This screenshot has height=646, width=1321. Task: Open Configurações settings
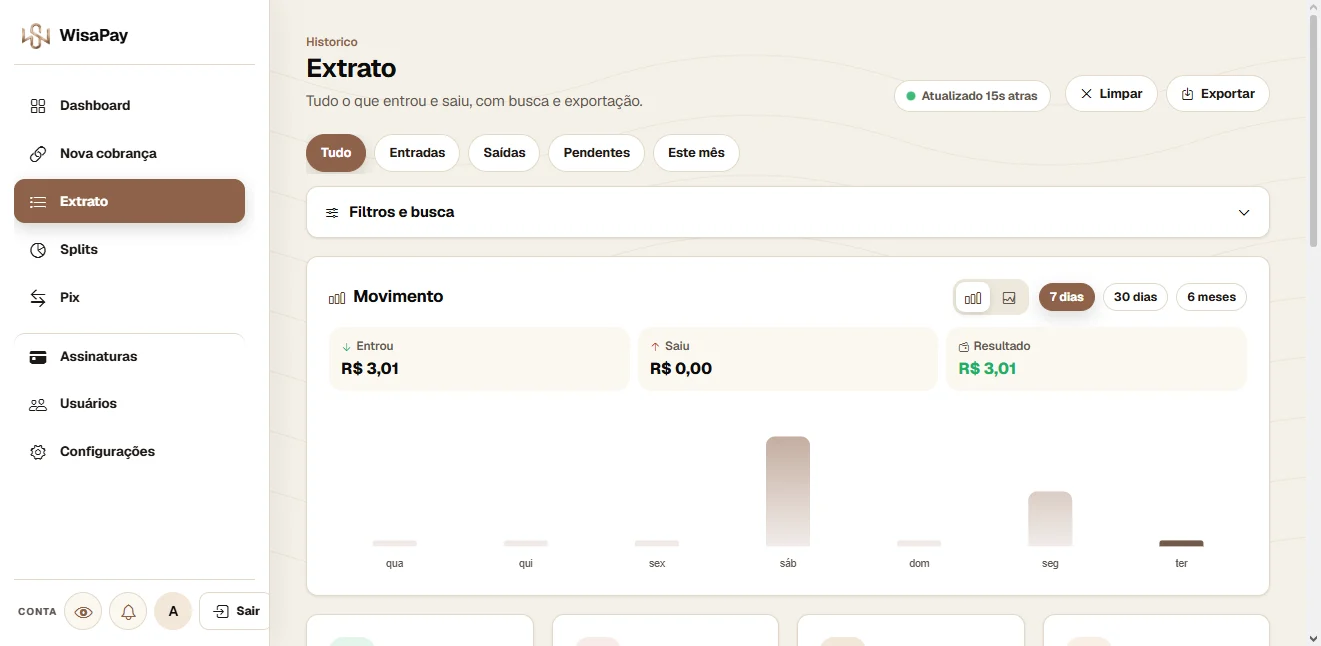pyautogui.click(x=129, y=452)
